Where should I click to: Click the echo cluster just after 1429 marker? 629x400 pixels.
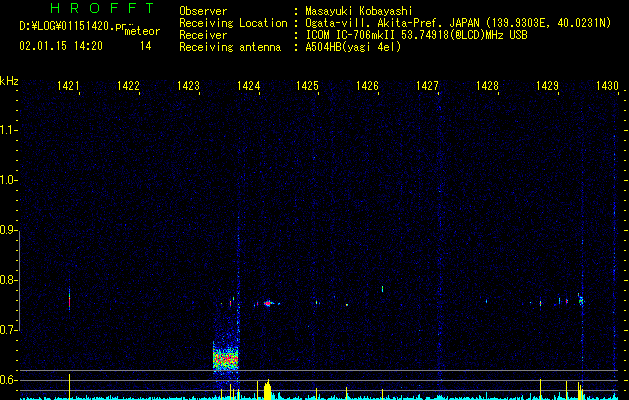click(x=581, y=301)
